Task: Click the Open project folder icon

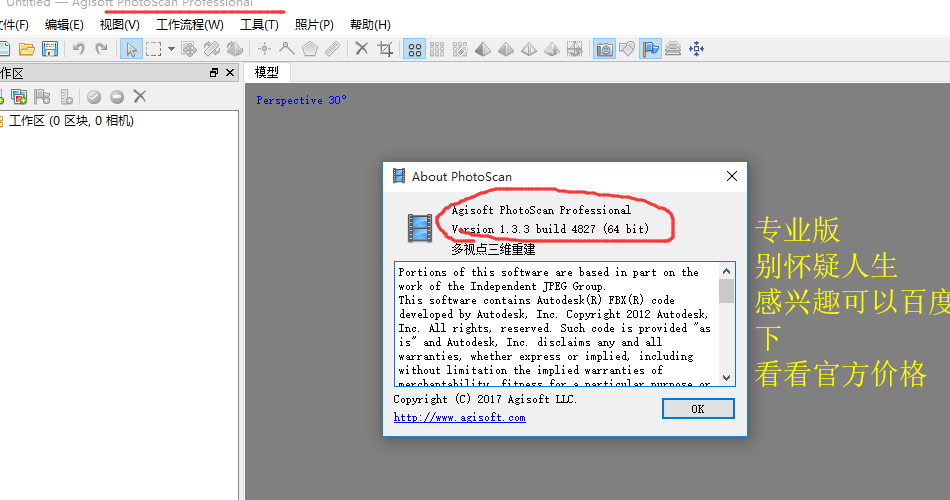Action: pos(26,49)
